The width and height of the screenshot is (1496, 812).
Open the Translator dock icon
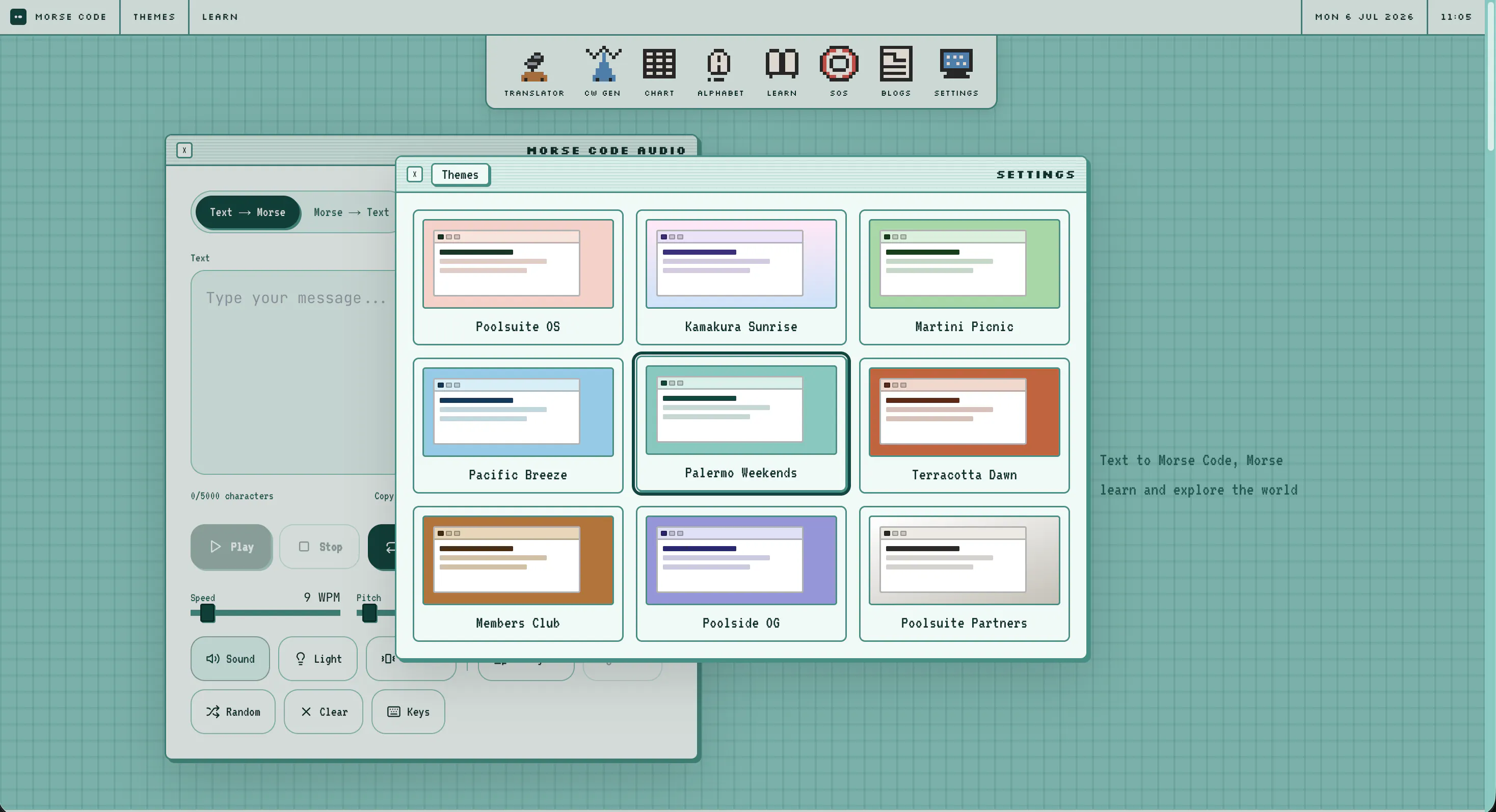(x=533, y=72)
